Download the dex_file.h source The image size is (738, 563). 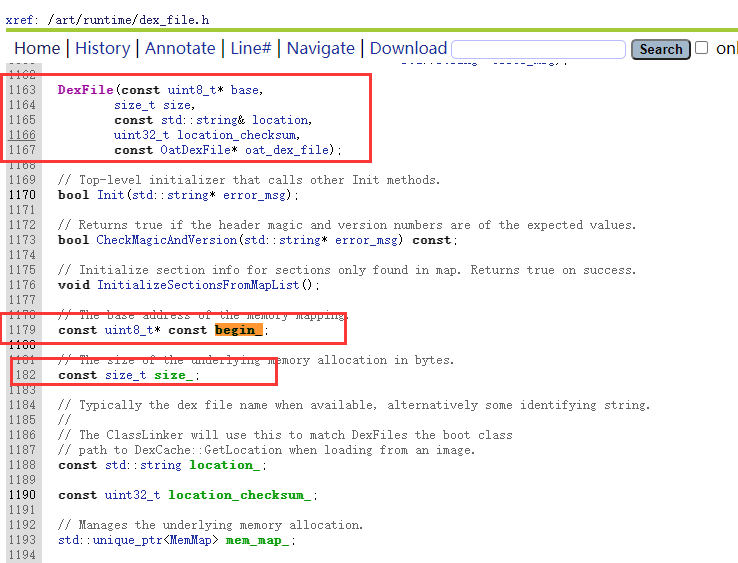[408, 48]
